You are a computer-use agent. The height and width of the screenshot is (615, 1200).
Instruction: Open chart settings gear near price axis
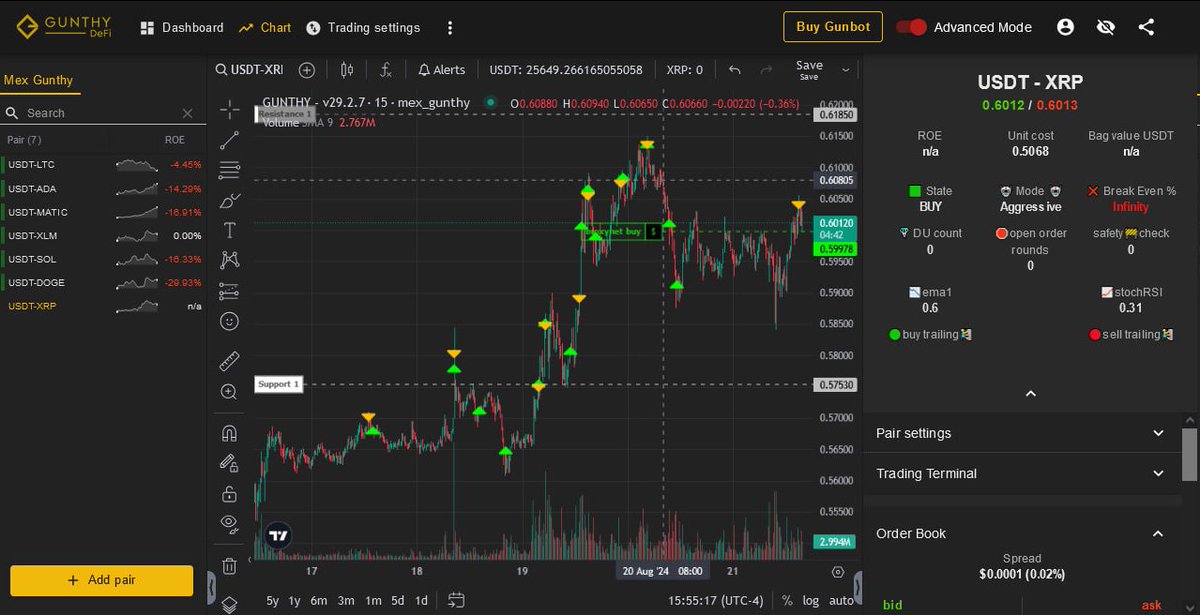tap(837, 572)
